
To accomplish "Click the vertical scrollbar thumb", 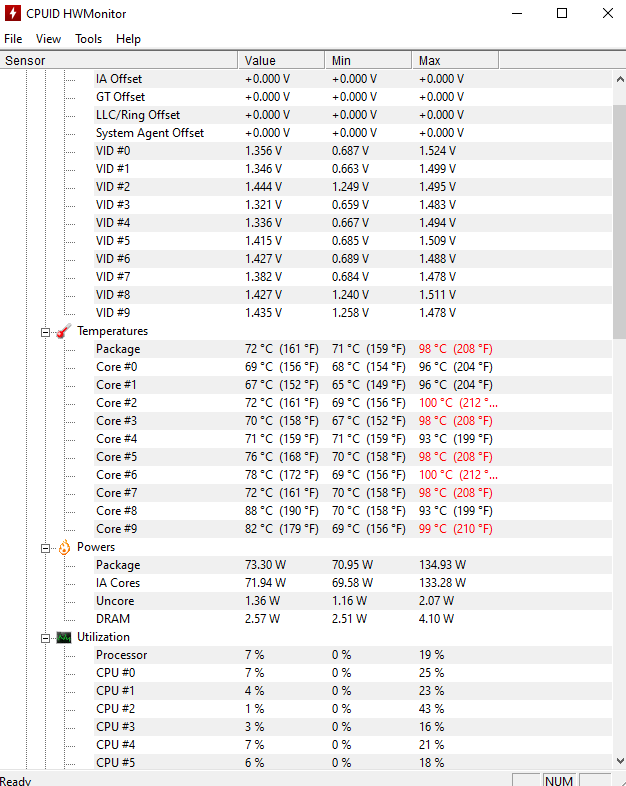I will tap(619, 222).
